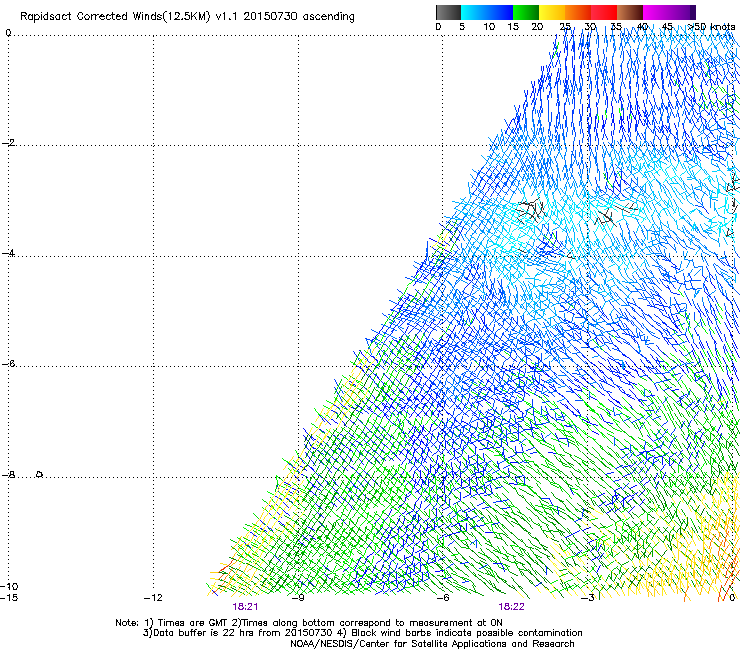Click the '35' label under the color scale

tap(616, 27)
